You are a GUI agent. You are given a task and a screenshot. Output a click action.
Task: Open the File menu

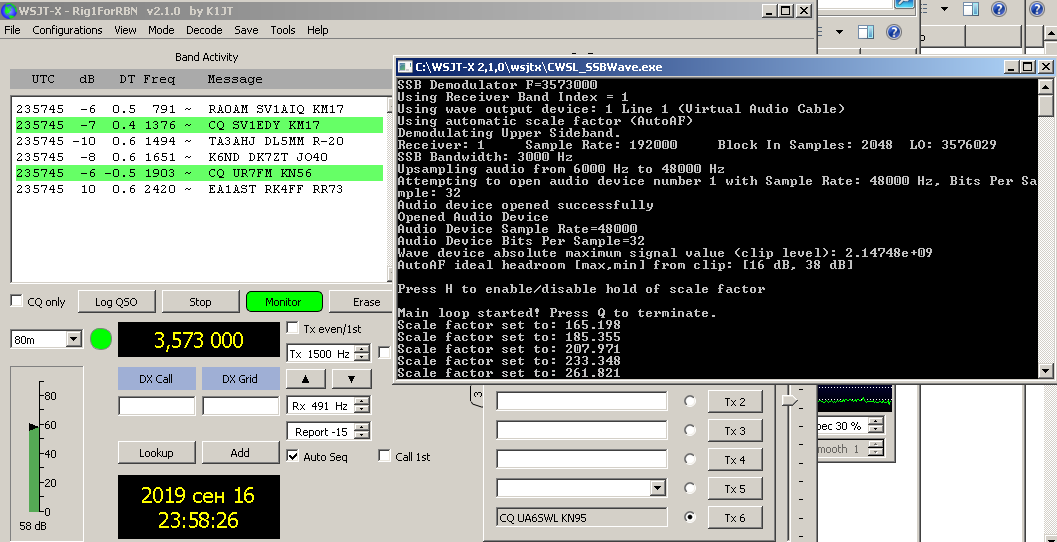pos(12,30)
